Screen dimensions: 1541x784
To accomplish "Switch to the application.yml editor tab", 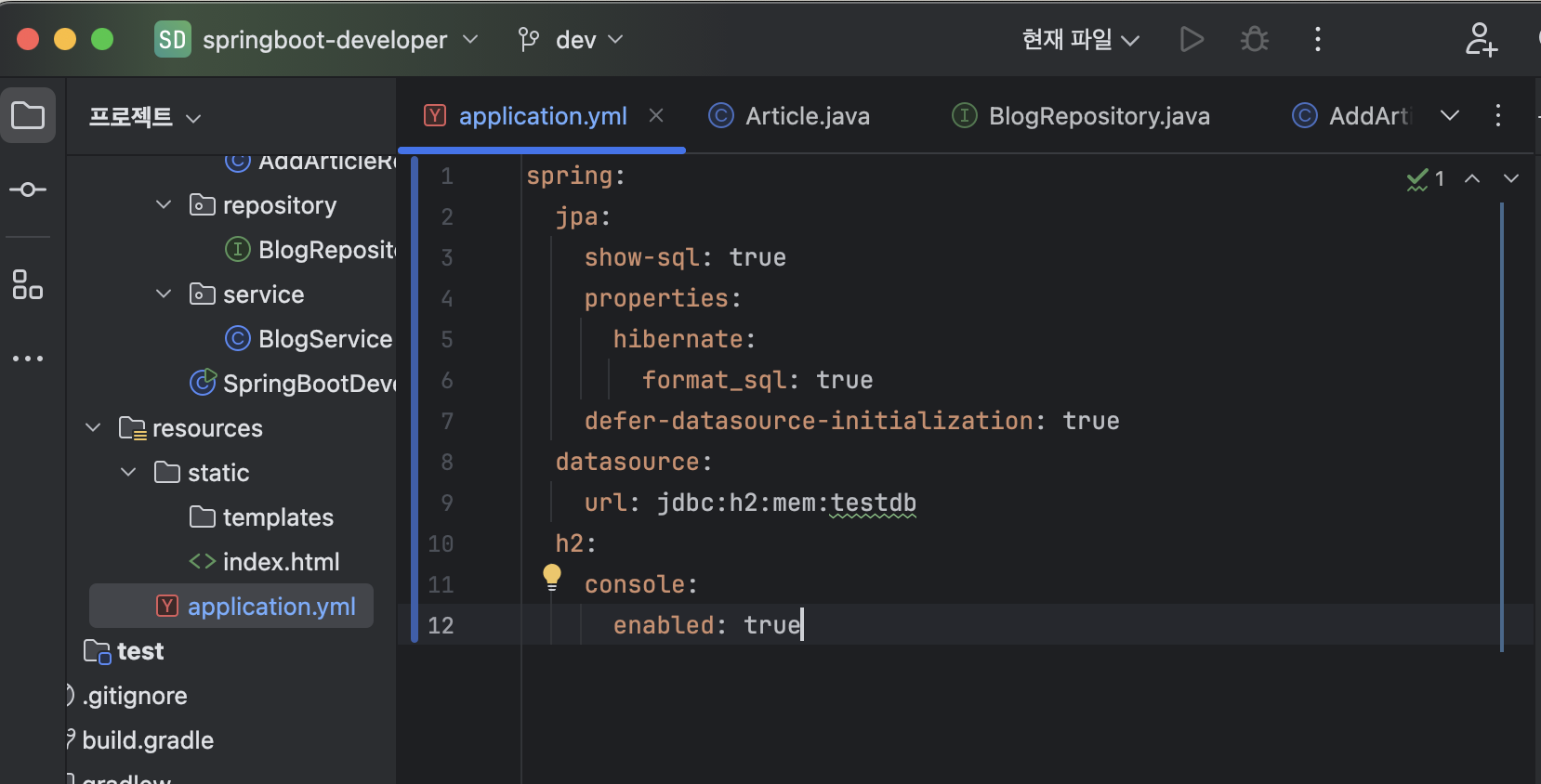I will (543, 116).
